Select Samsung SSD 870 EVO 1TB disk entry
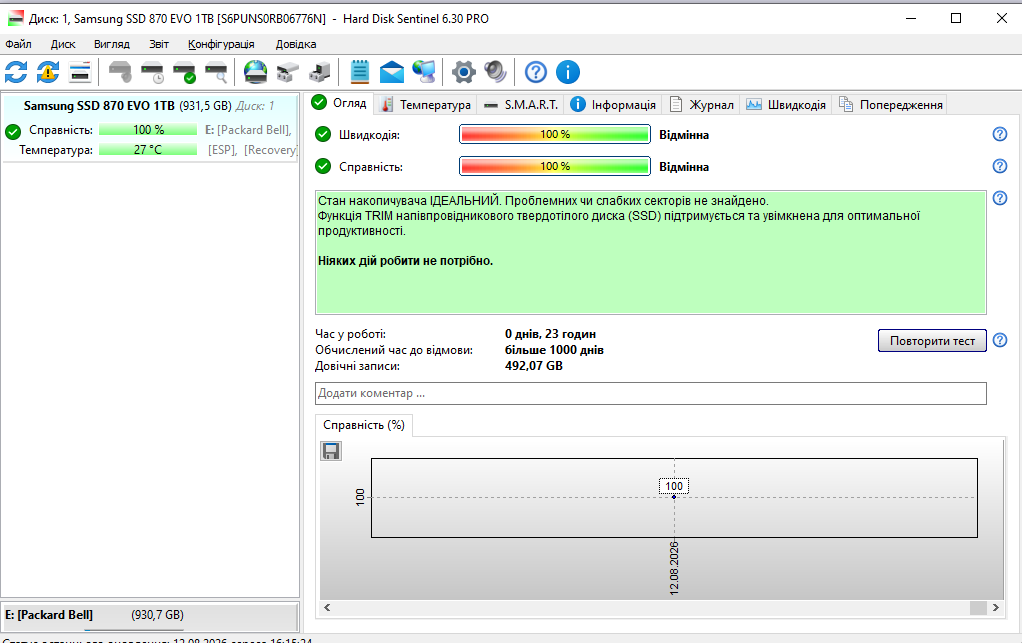This screenshot has height=643, width=1022. click(150, 127)
